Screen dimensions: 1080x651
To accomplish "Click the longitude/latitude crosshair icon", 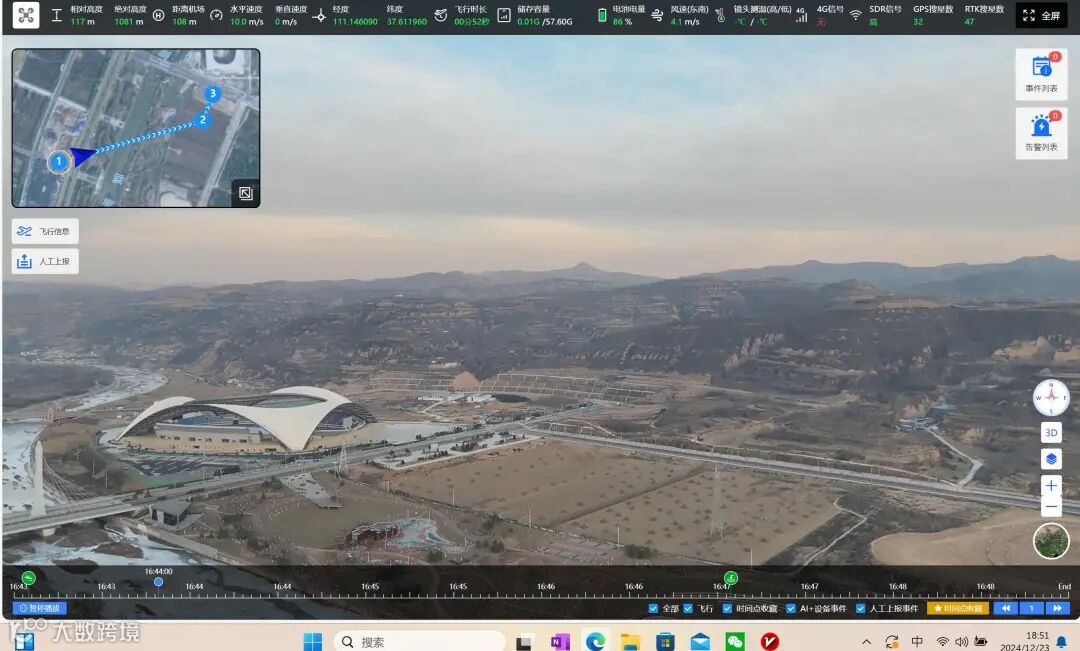I will [319, 15].
